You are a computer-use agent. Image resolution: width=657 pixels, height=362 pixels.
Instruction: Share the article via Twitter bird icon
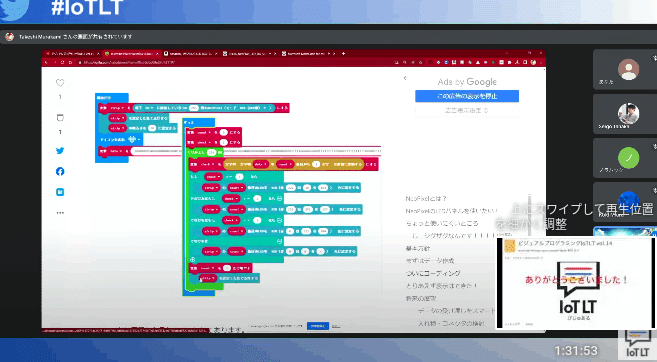pos(60,151)
